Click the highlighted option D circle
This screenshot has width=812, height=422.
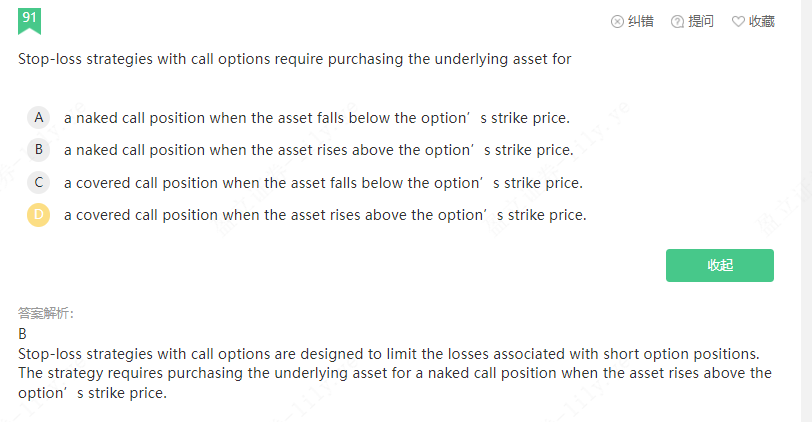[39, 215]
